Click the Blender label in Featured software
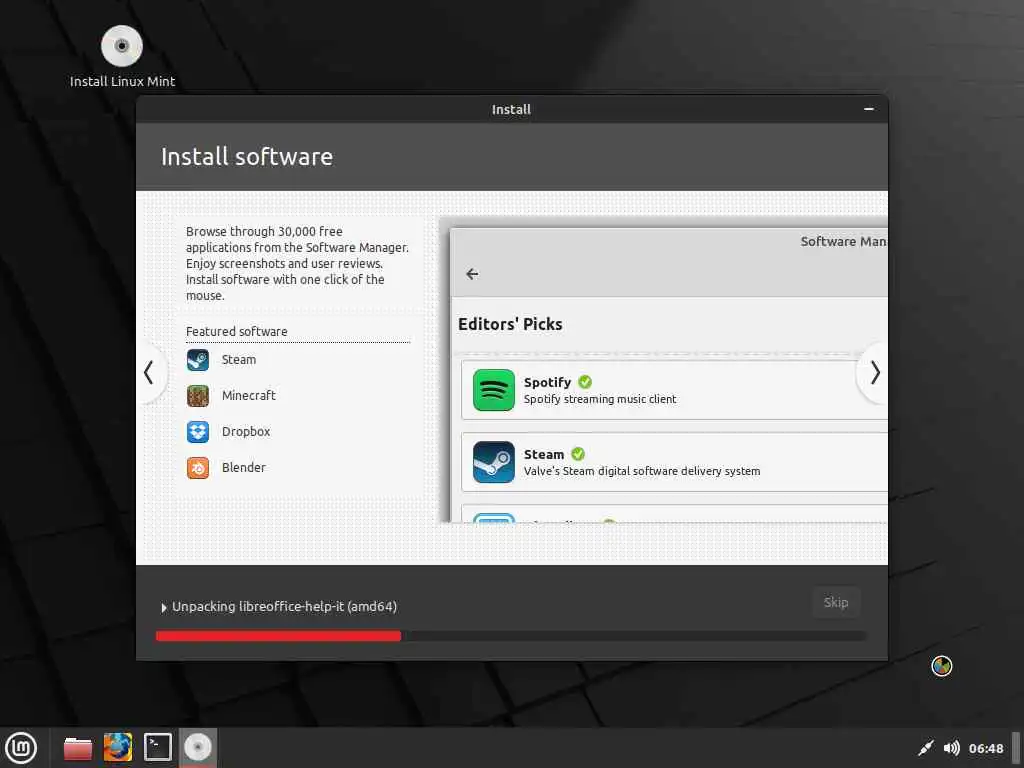Viewport: 1024px width, 768px height. 244,468
